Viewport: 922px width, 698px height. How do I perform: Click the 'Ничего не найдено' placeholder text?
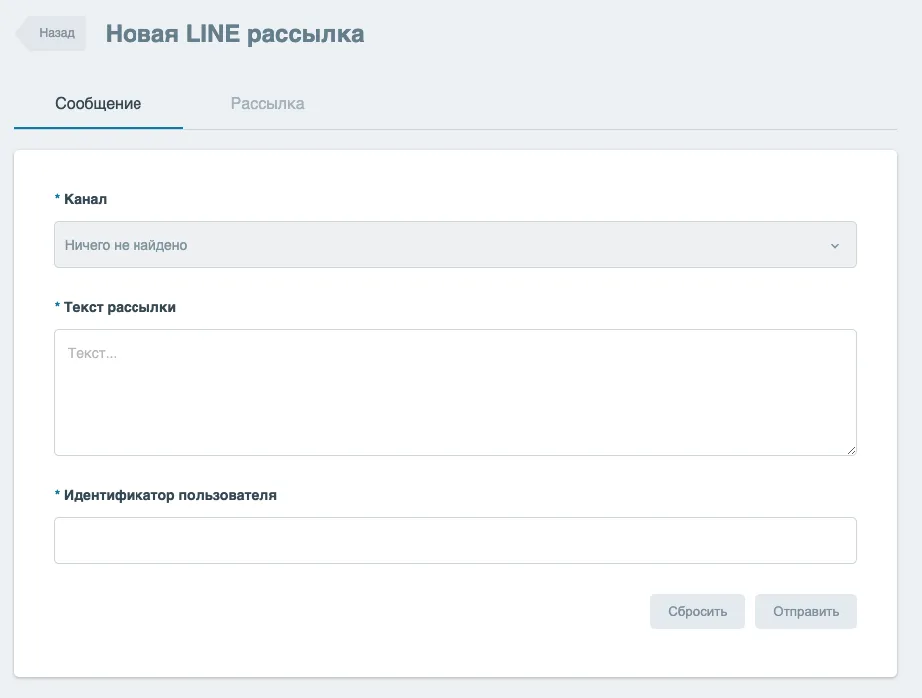pos(126,245)
